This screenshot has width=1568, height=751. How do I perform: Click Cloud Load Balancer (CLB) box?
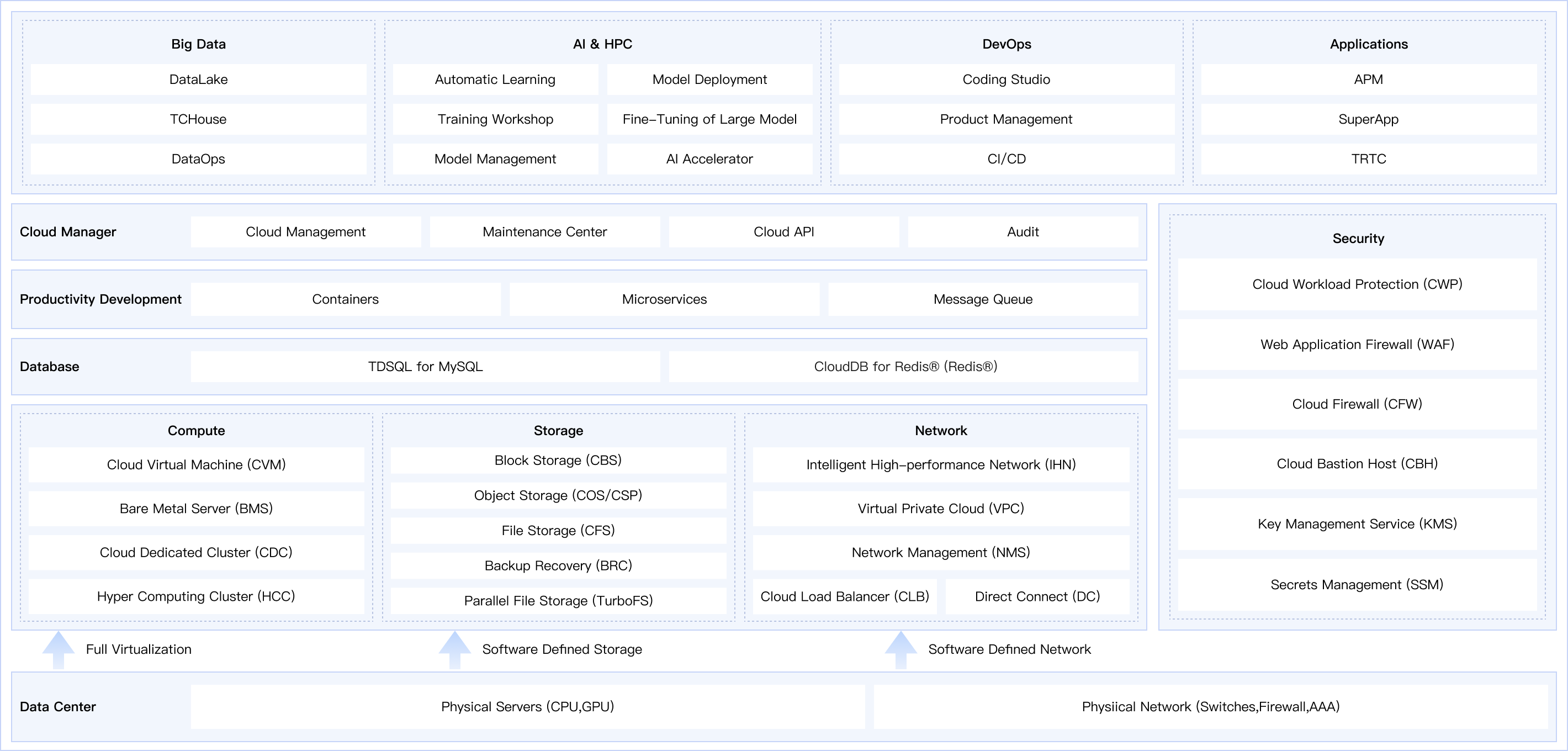(844, 596)
